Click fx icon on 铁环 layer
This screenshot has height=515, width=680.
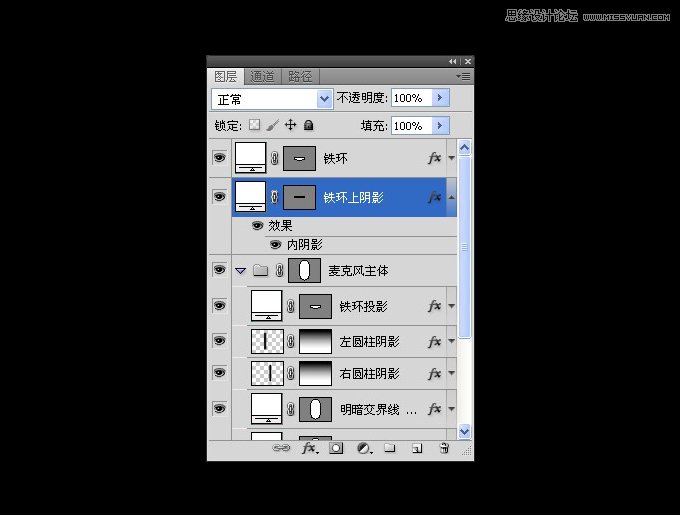pos(435,158)
